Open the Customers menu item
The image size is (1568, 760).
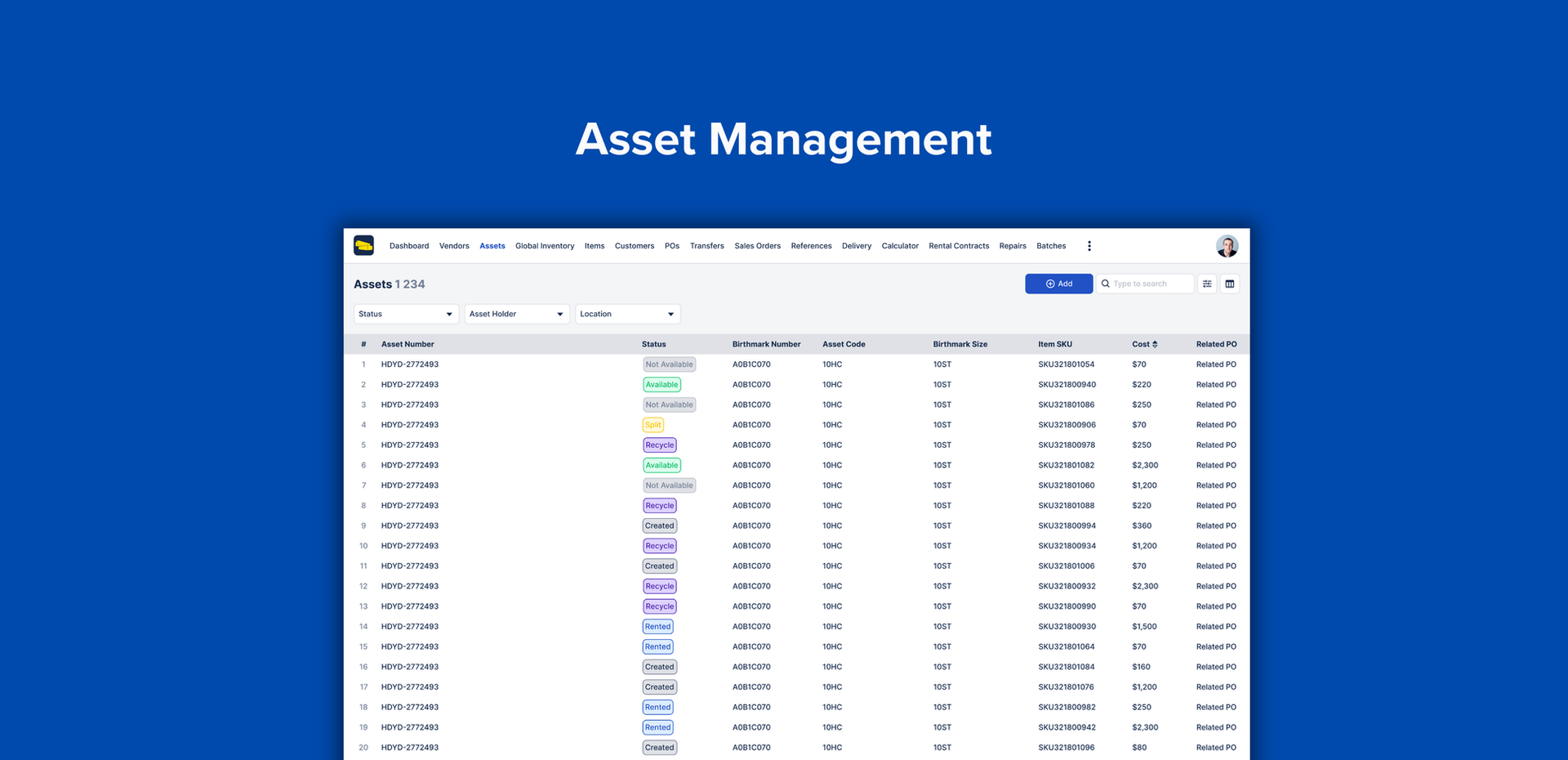(x=635, y=246)
